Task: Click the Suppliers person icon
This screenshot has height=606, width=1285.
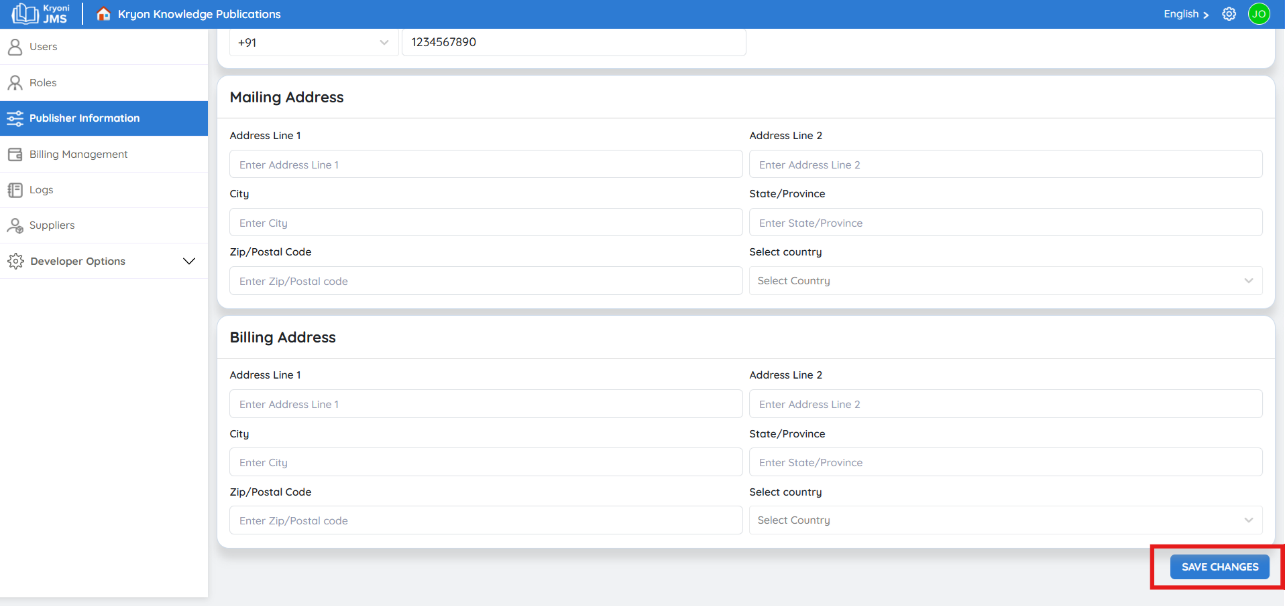Action: tap(15, 226)
